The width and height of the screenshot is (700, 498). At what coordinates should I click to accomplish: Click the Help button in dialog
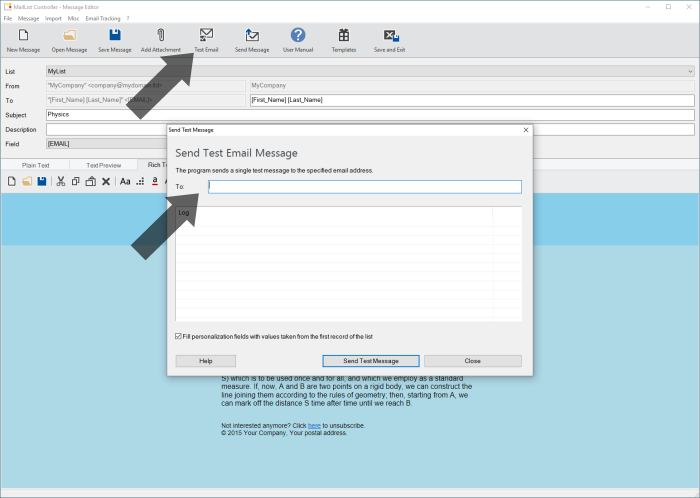pyautogui.click(x=206, y=361)
